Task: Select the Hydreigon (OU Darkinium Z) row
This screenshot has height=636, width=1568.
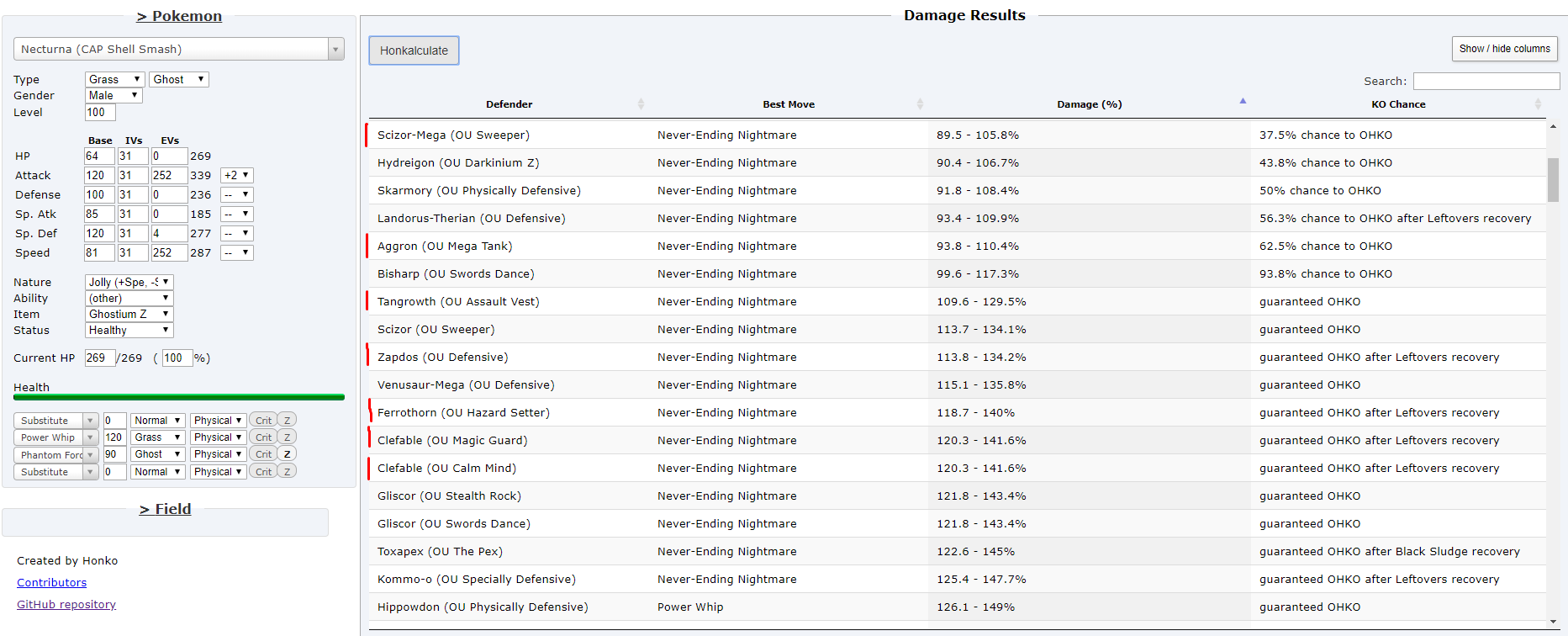Action: (957, 162)
